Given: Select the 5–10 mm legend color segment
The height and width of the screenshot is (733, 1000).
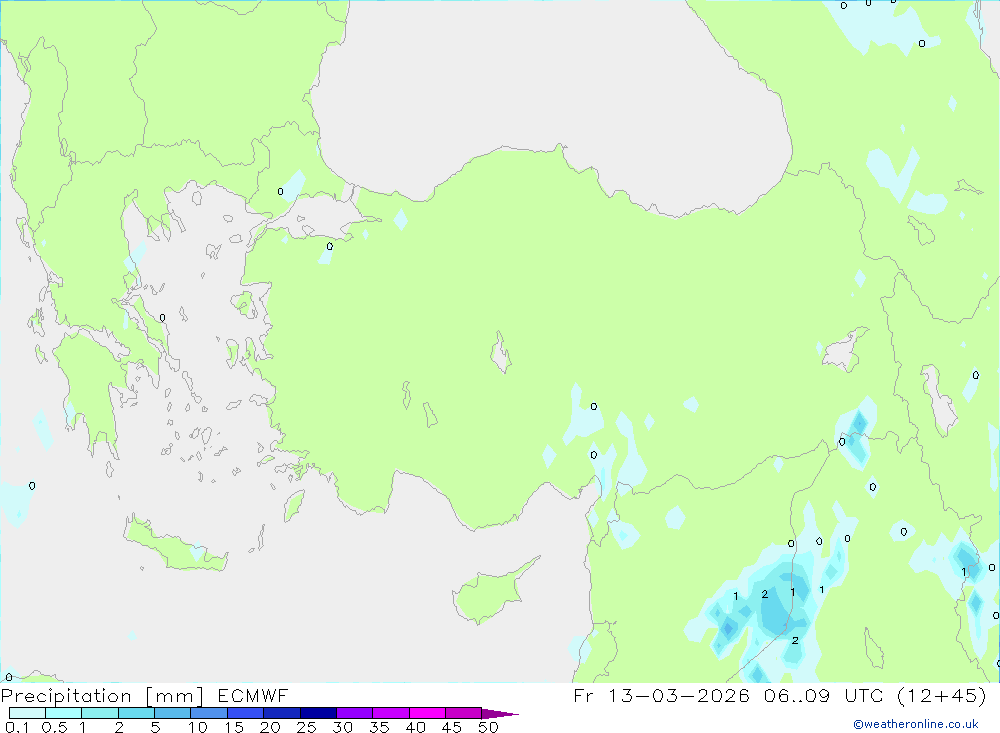Looking at the screenshot, I should point(173,713).
